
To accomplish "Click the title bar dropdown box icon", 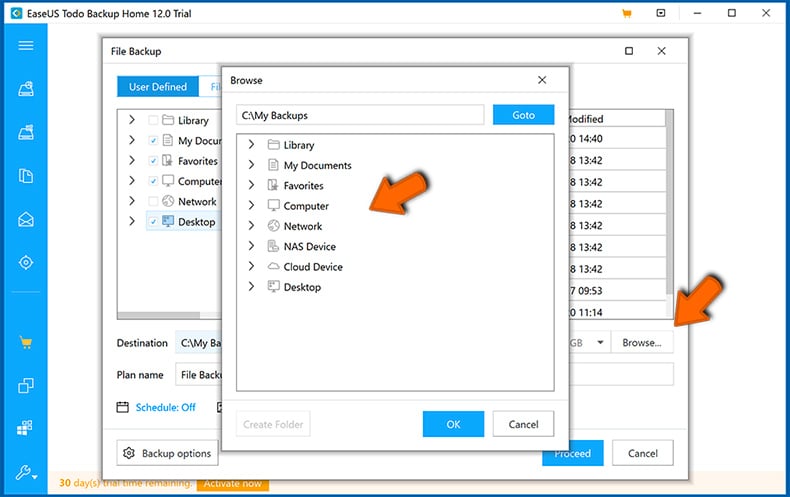I will coord(661,13).
